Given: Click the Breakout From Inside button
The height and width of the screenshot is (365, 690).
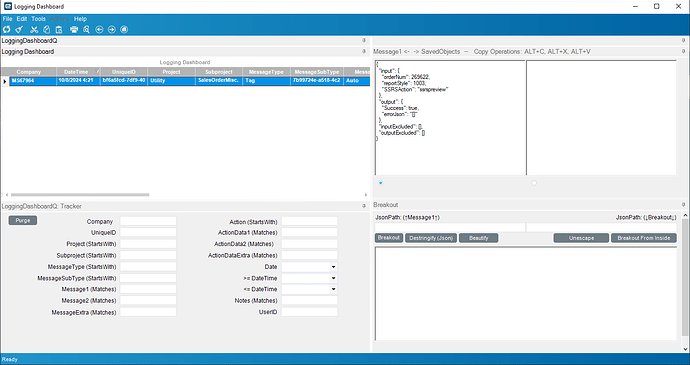Looking at the screenshot, I should [643, 238].
